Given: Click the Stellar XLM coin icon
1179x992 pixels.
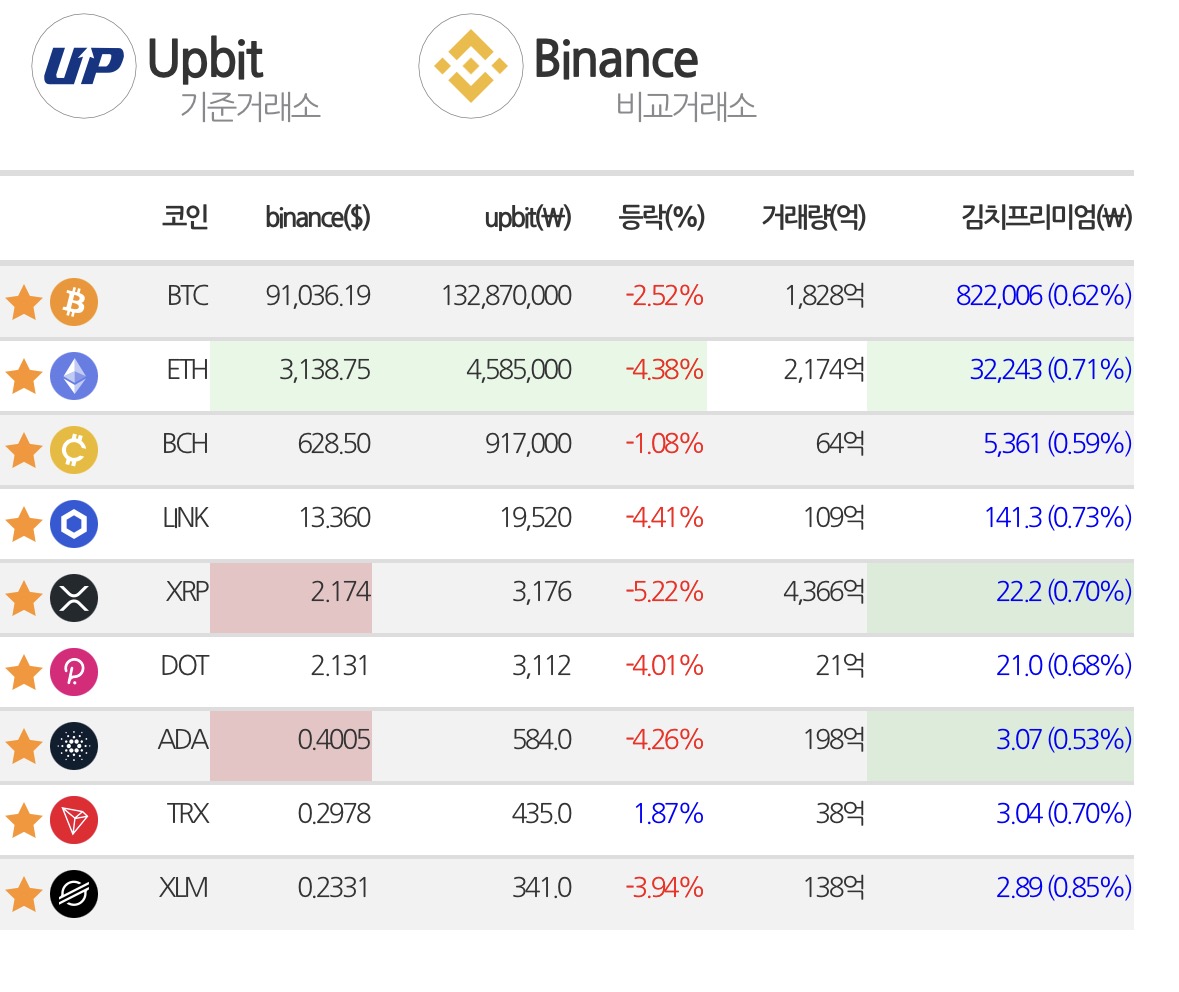Looking at the screenshot, I should tap(74, 893).
